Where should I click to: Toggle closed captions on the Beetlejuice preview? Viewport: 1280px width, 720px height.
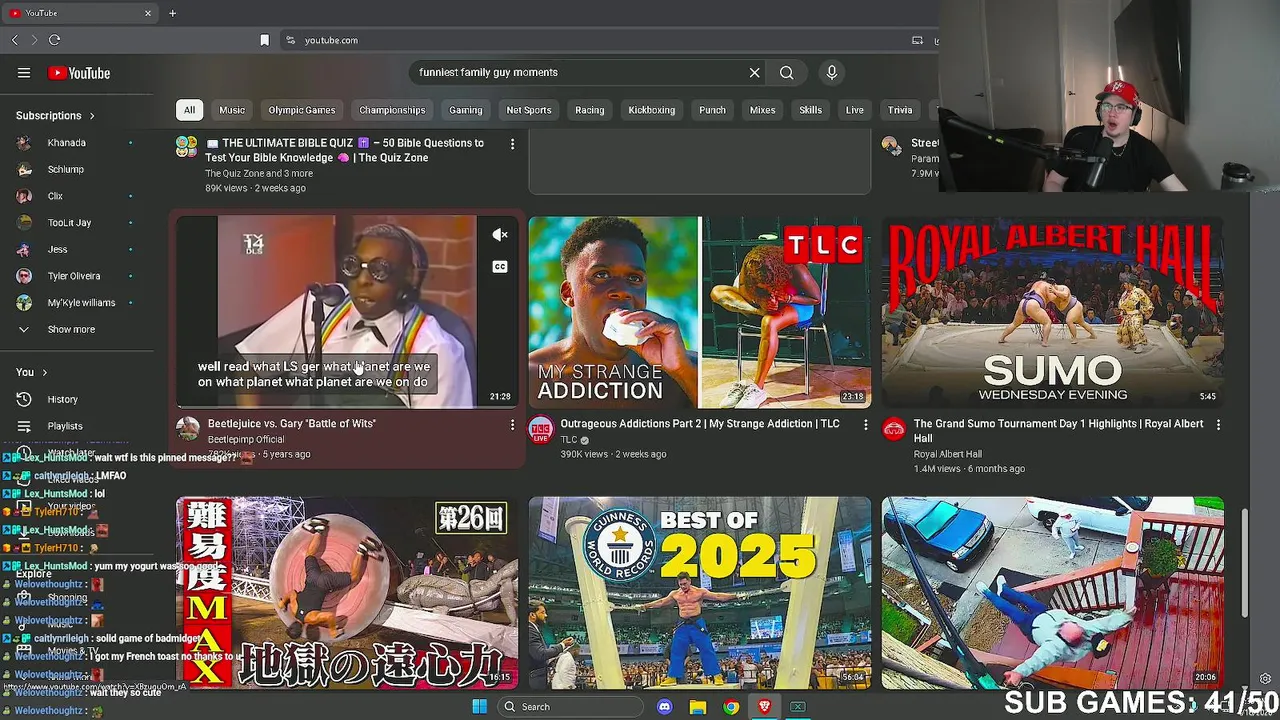(x=500, y=267)
